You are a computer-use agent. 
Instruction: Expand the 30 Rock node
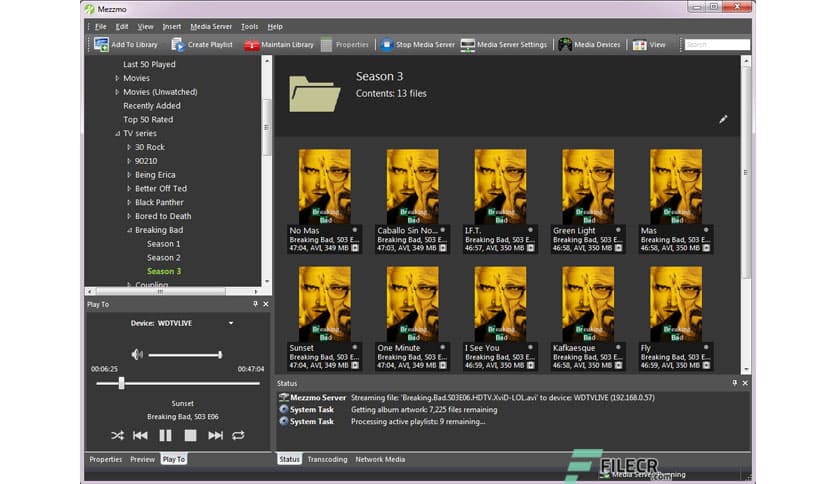128,147
